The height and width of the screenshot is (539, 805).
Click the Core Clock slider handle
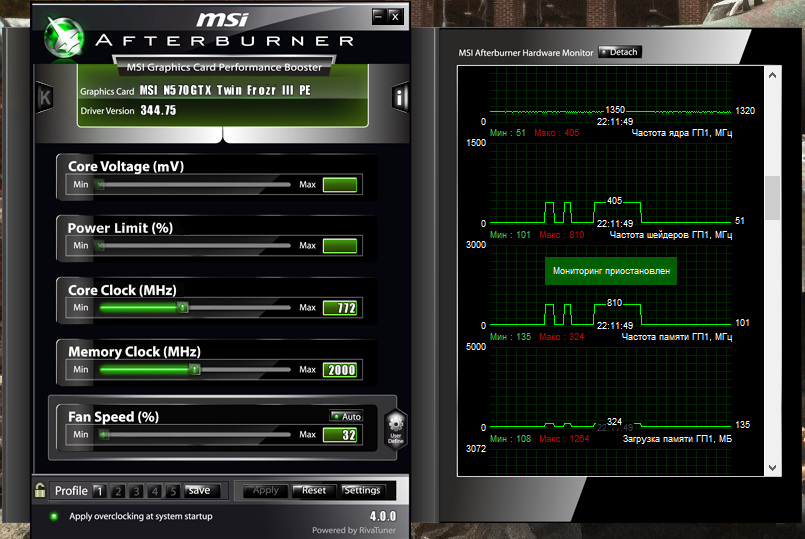coord(183,307)
